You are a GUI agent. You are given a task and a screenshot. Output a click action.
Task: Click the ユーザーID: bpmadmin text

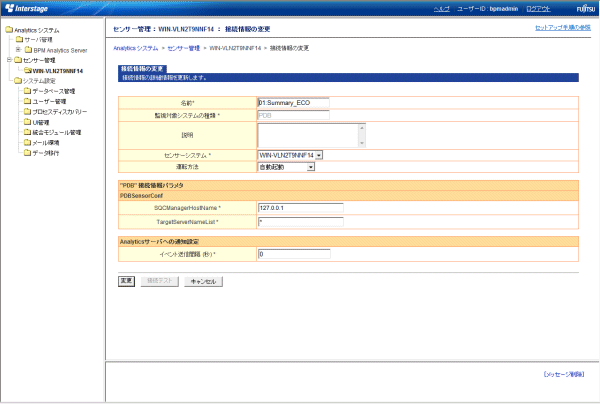[487, 9]
